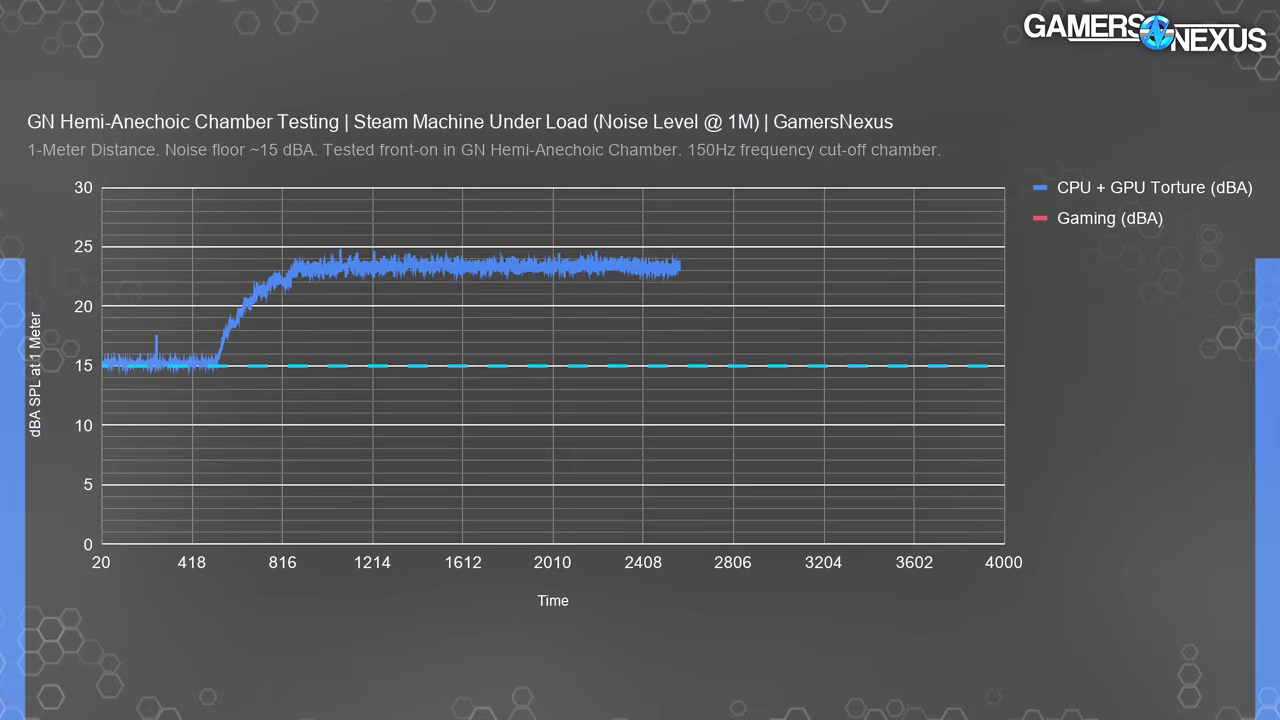Click the x-axis tick label 3204

(x=824, y=563)
